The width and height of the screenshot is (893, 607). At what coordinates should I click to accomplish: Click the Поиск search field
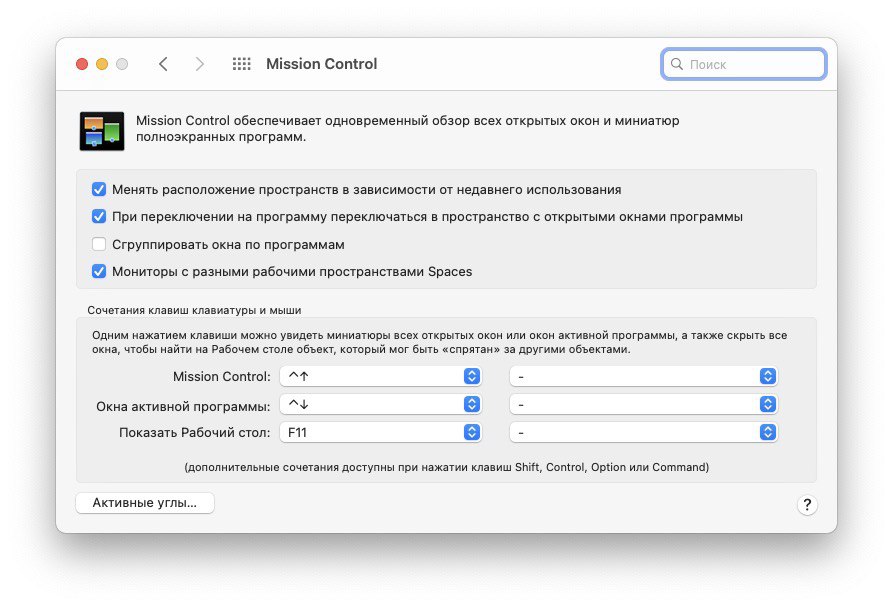(744, 64)
